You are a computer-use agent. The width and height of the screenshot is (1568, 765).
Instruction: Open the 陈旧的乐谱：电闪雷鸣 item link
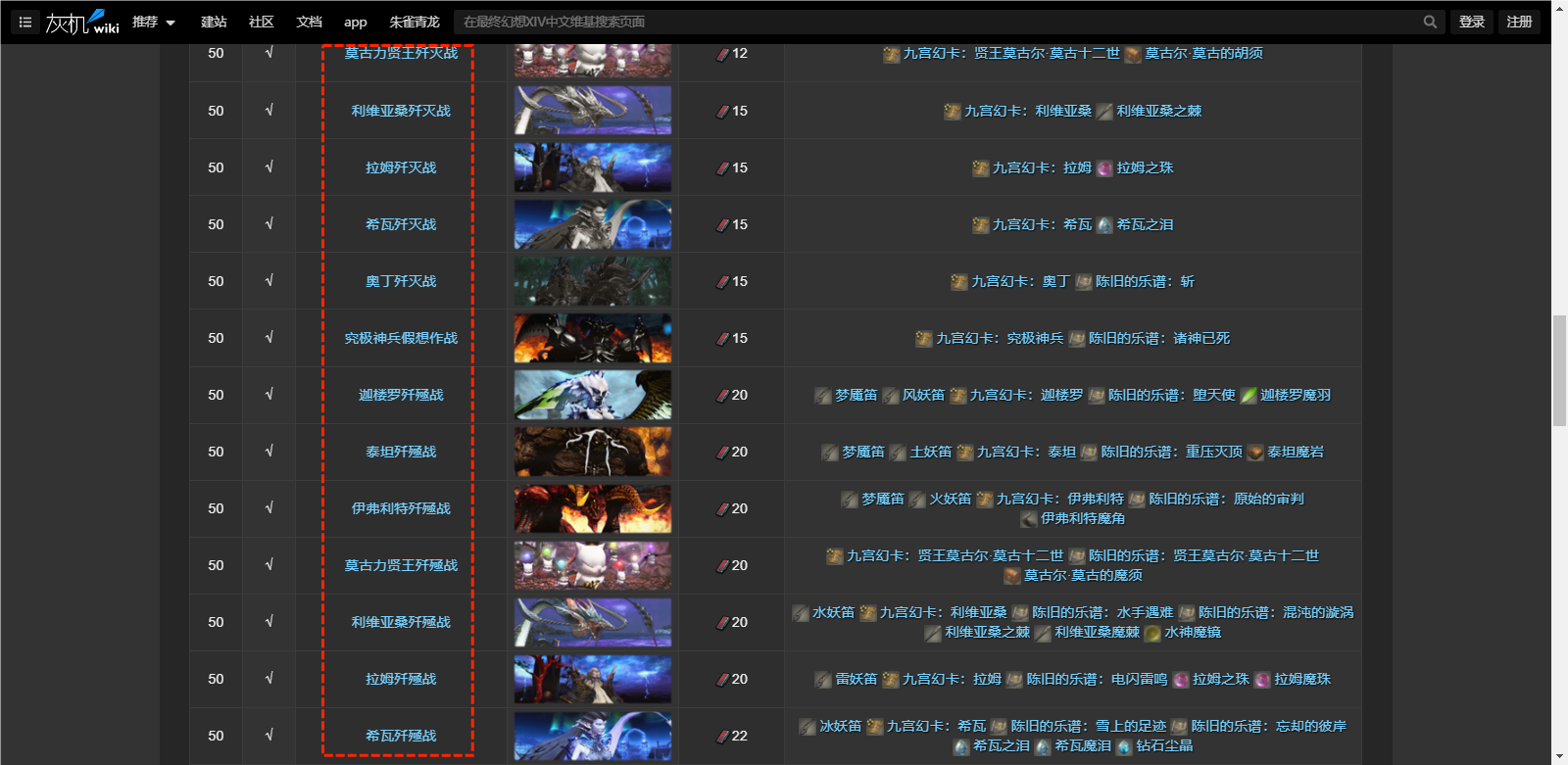(1097, 680)
